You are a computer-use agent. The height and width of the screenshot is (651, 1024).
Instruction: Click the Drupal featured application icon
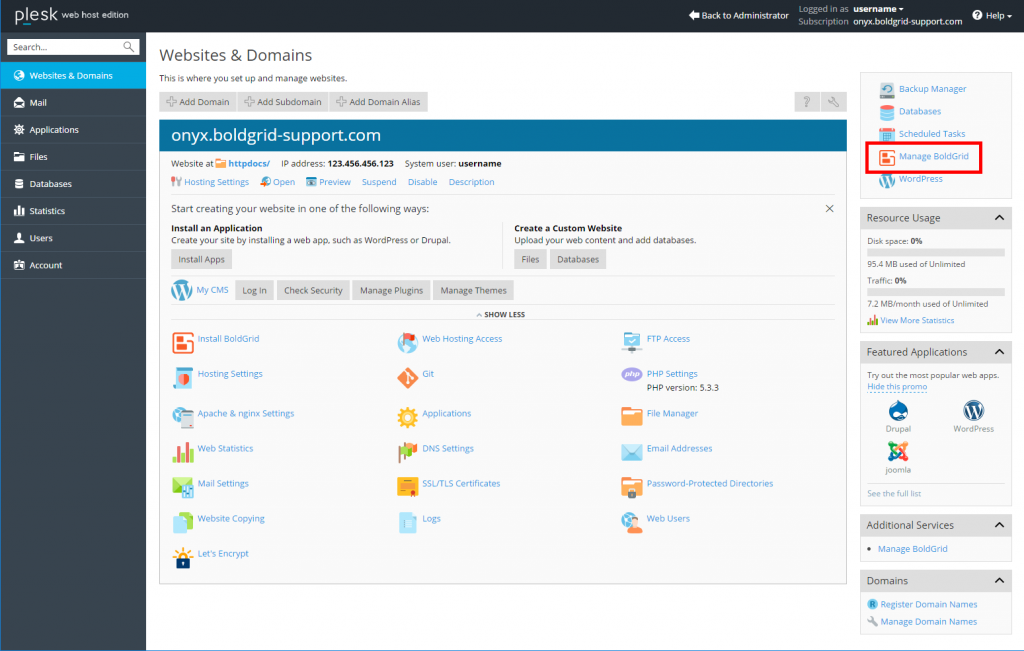click(x=898, y=411)
